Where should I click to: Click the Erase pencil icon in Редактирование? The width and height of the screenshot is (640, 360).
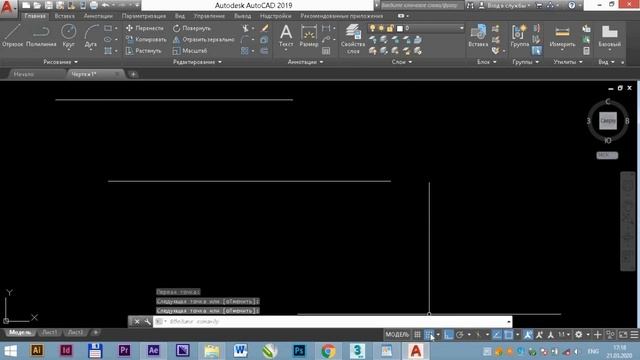click(264, 28)
